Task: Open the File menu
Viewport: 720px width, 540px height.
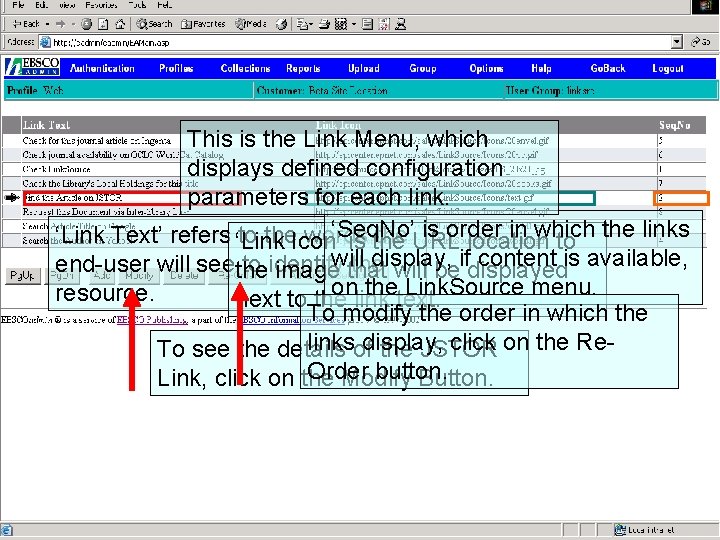Action: pos(18,5)
